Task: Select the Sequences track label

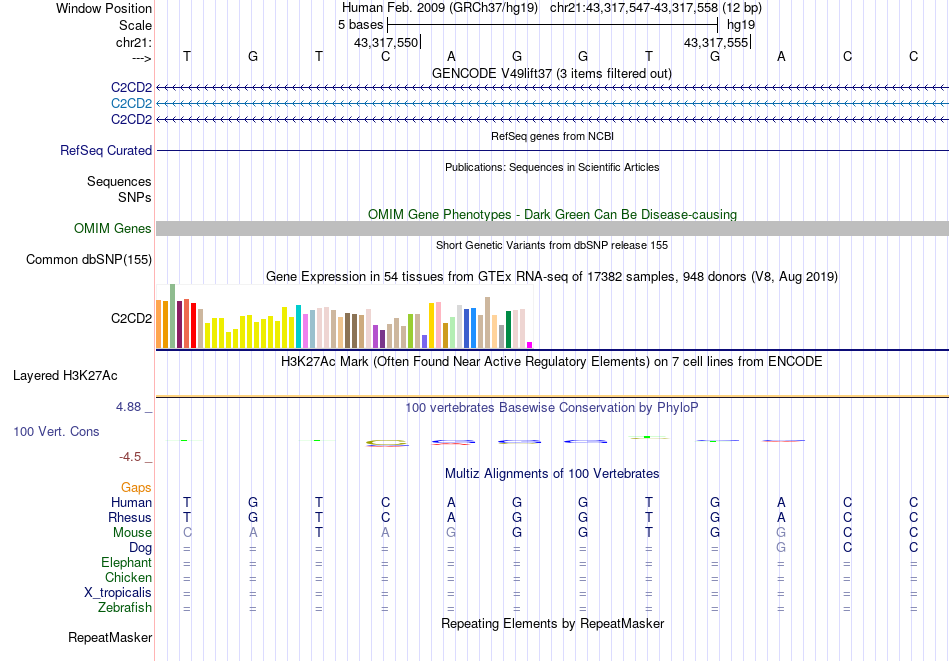Action: (119, 181)
